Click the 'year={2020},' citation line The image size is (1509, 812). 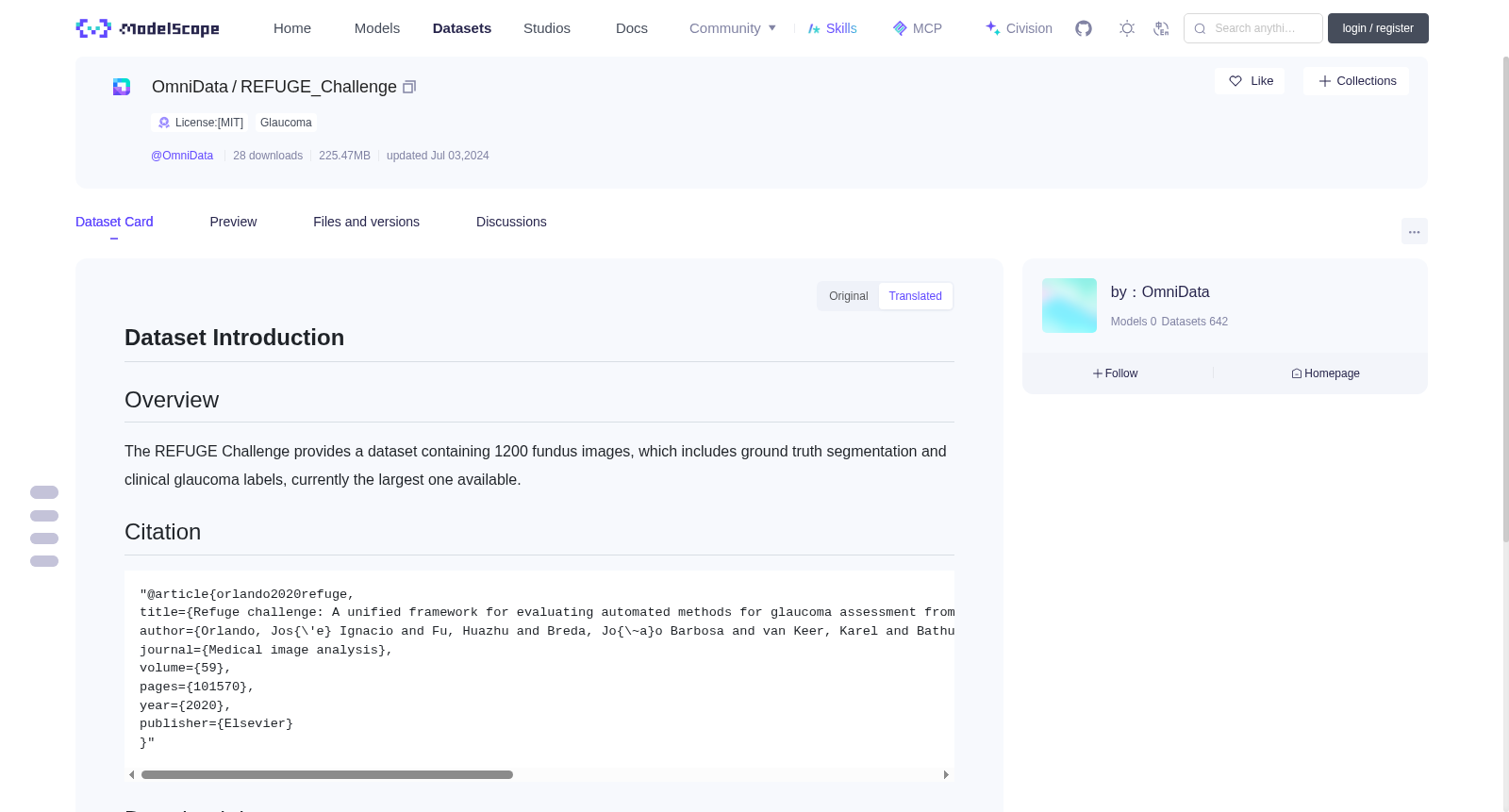coord(185,705)
